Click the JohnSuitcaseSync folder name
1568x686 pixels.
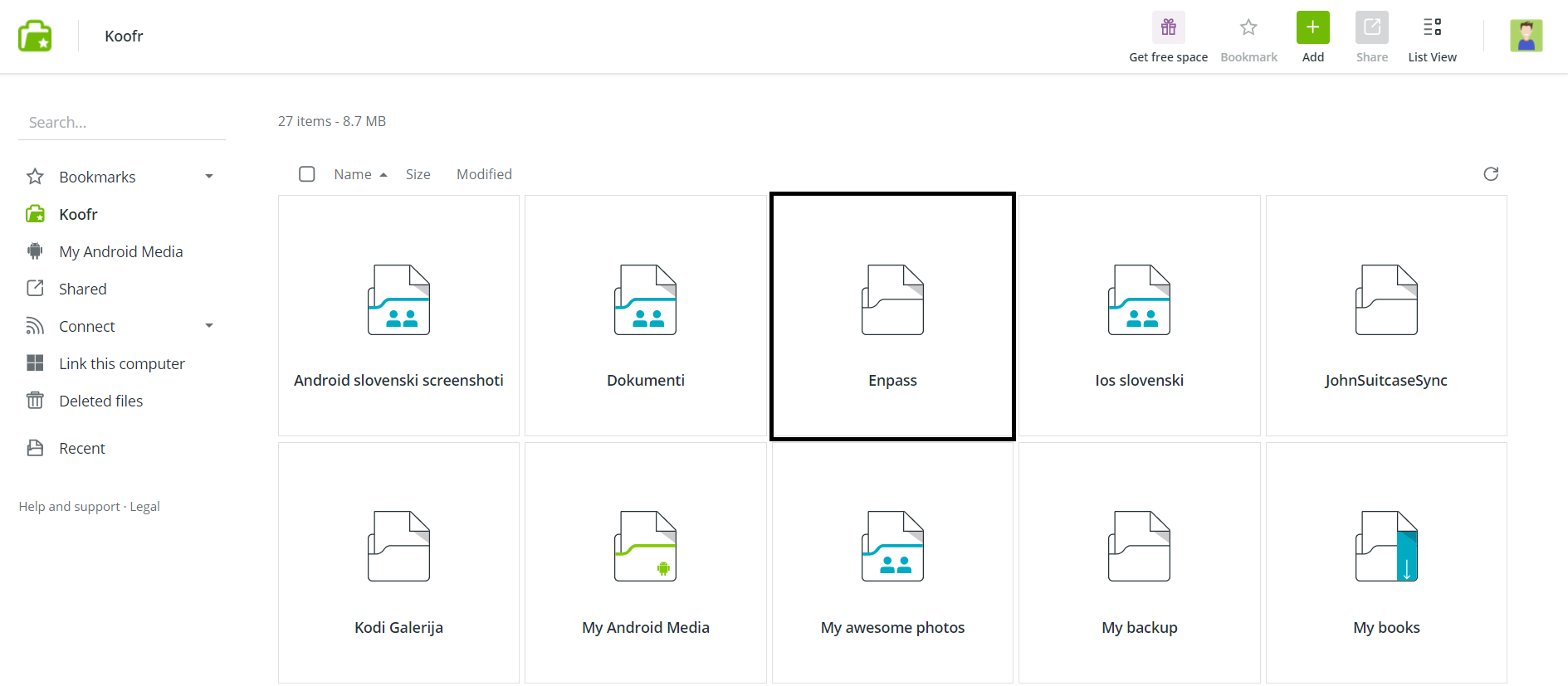[1386, 380]
